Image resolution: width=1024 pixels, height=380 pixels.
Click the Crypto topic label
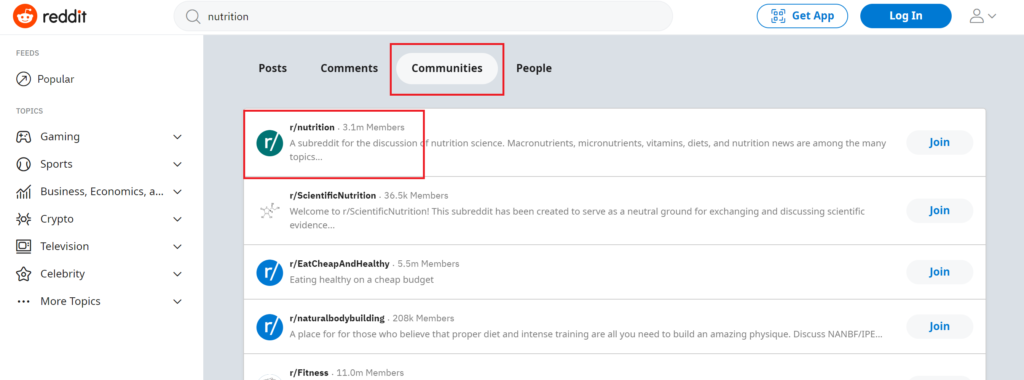click(x=57, y=219)
